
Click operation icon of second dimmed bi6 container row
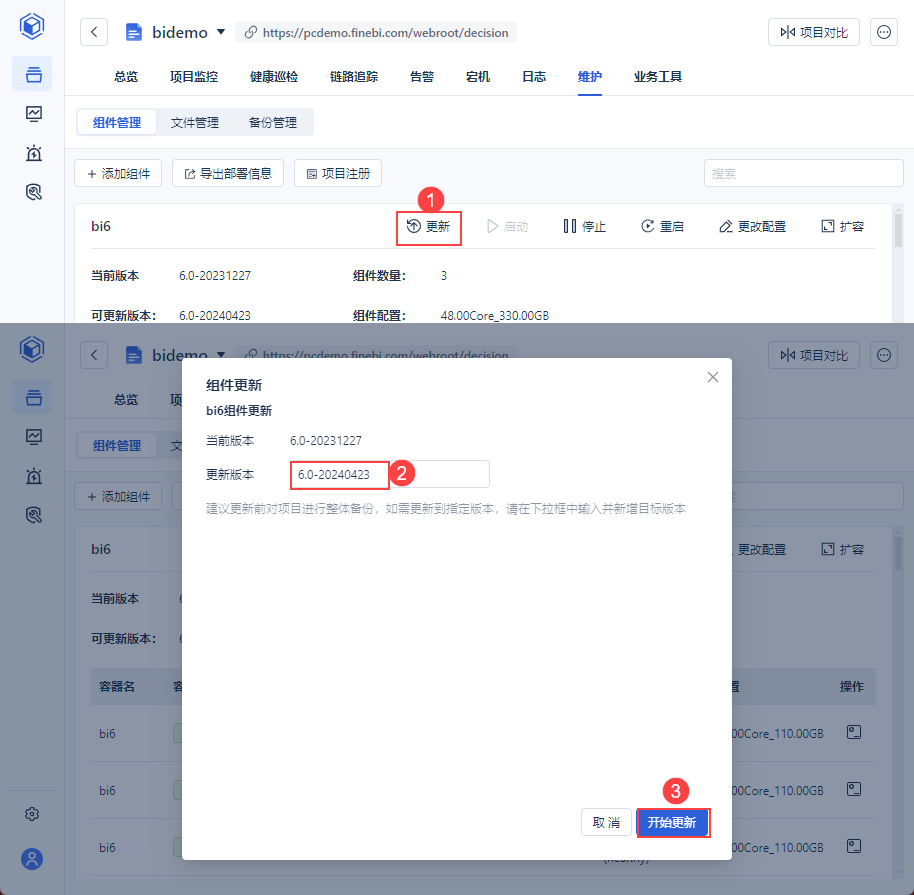[x=853, y=789]
